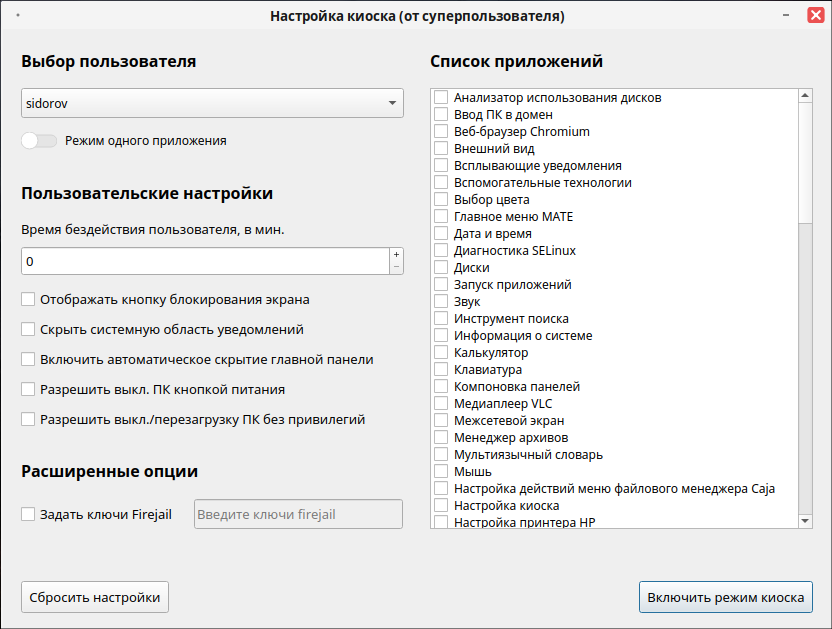The height and width of the screenshot is (629, 832).
Task: Click the 'Включить режим киоска' button
Action: click(726, 597)
